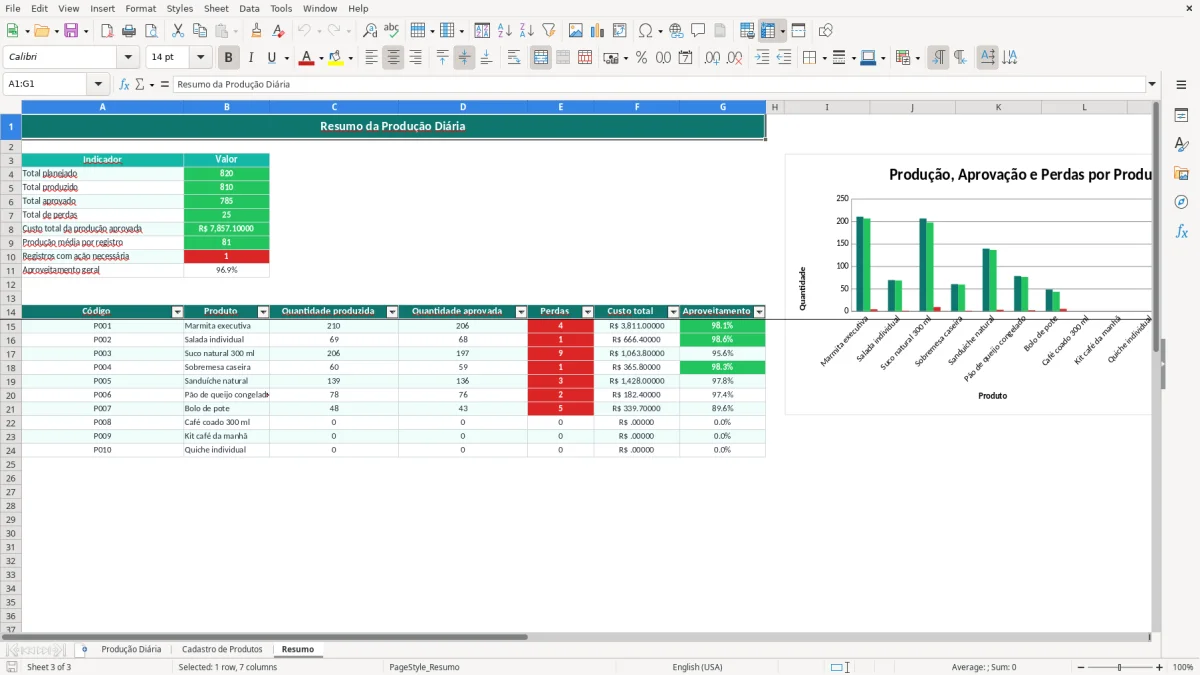Open the Styles menu
1200x675 pixels.
(180, 8)
